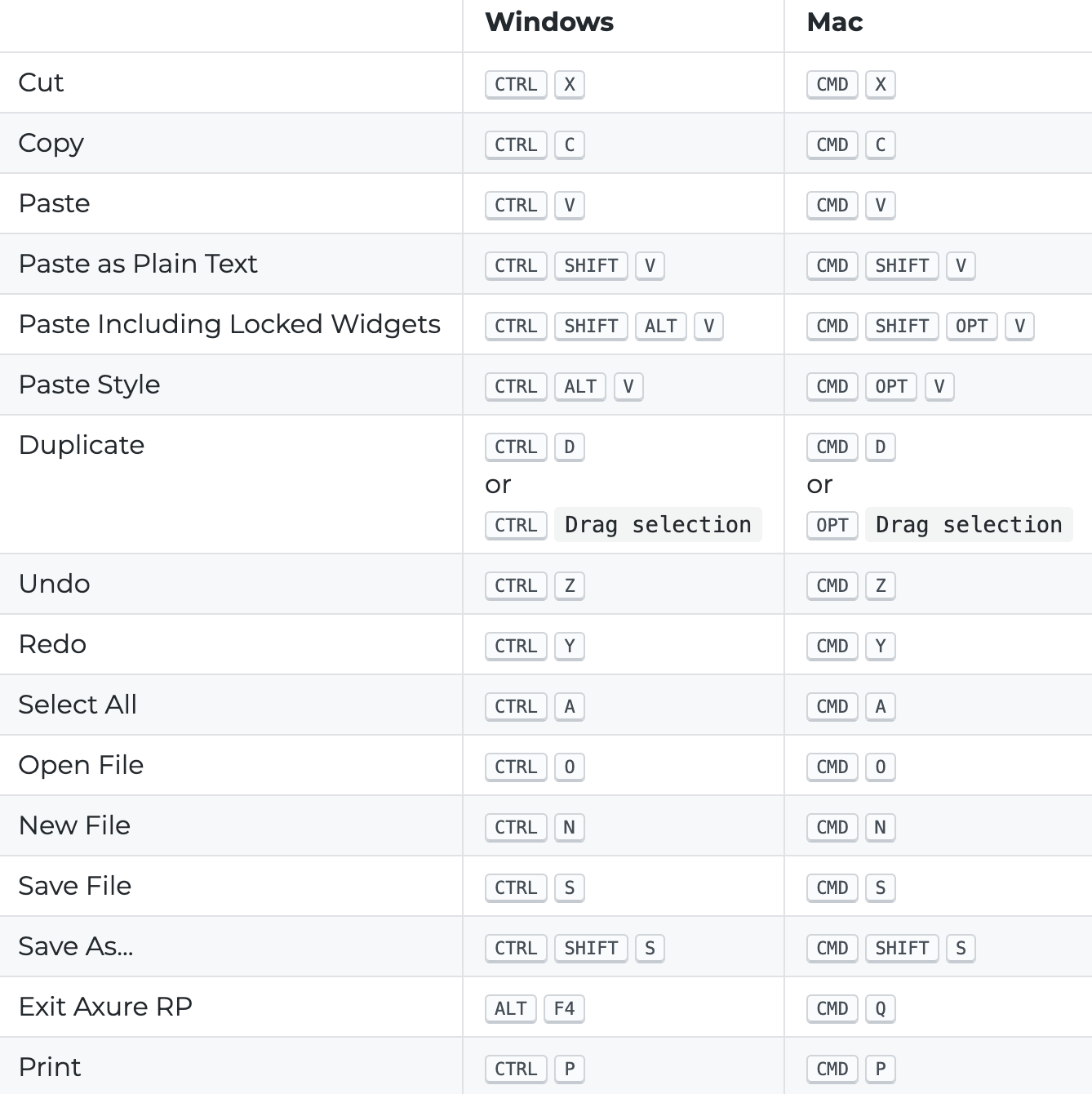Select the Windows Drag selection code text
Viewport: 1092px width, 1094px height.
(x=658, y=524)
